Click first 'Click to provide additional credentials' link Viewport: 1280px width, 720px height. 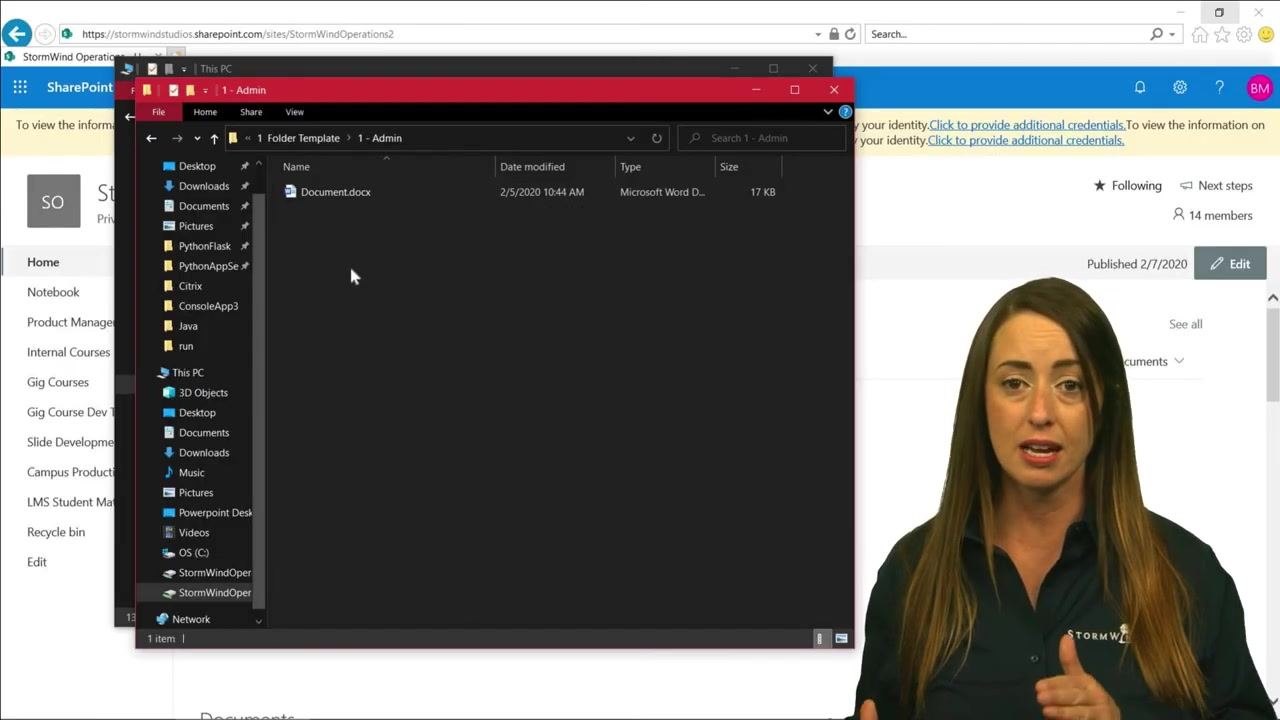1027,125
